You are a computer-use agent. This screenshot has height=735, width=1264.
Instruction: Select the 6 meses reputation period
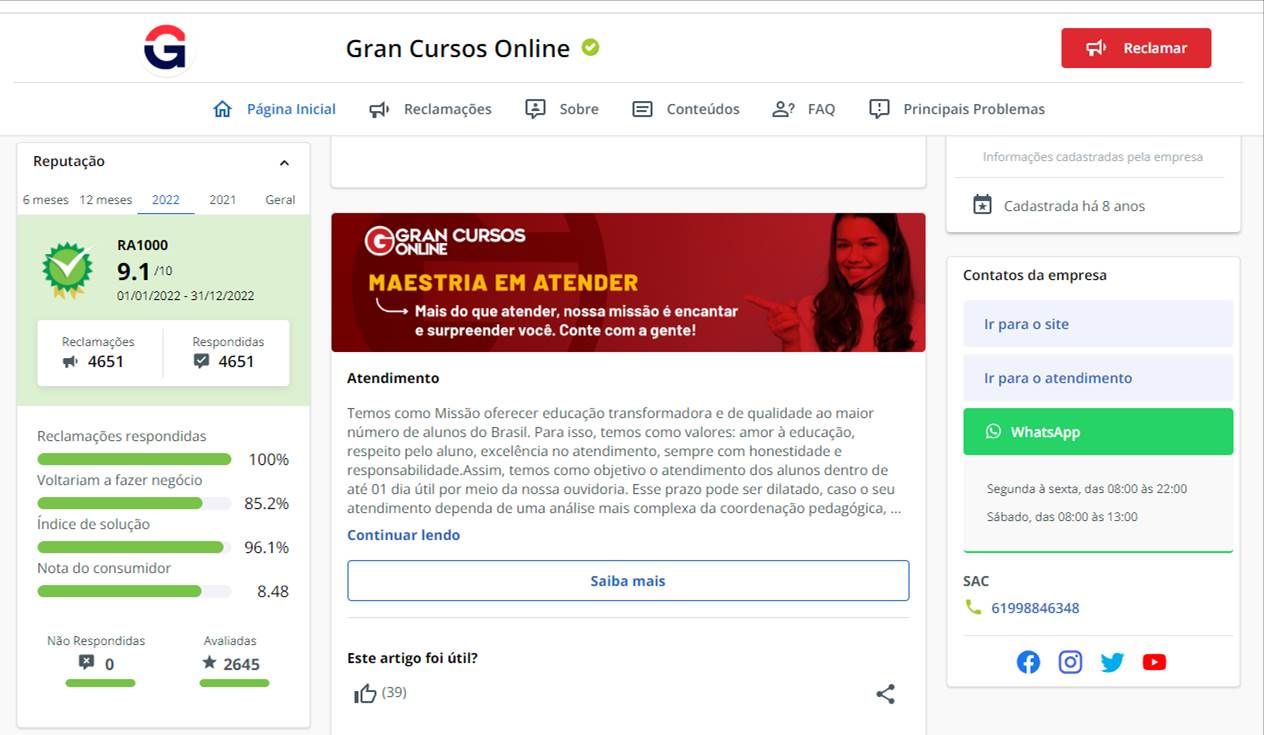[46, 200]
